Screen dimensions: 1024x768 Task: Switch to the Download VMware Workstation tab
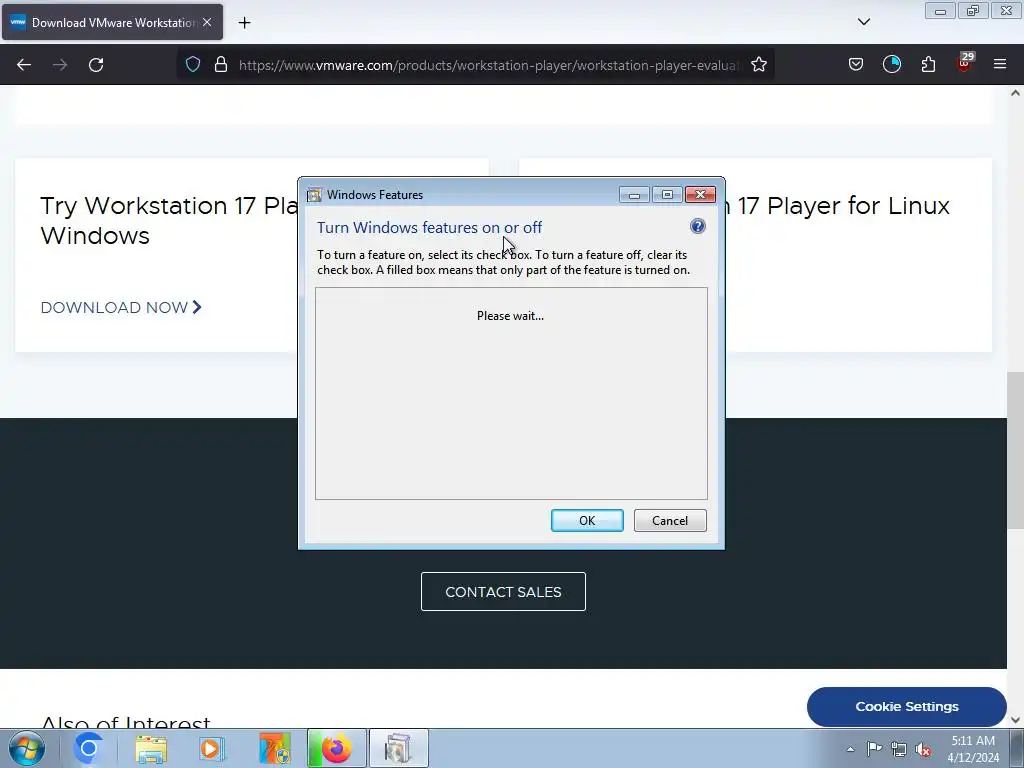point(112,22)
